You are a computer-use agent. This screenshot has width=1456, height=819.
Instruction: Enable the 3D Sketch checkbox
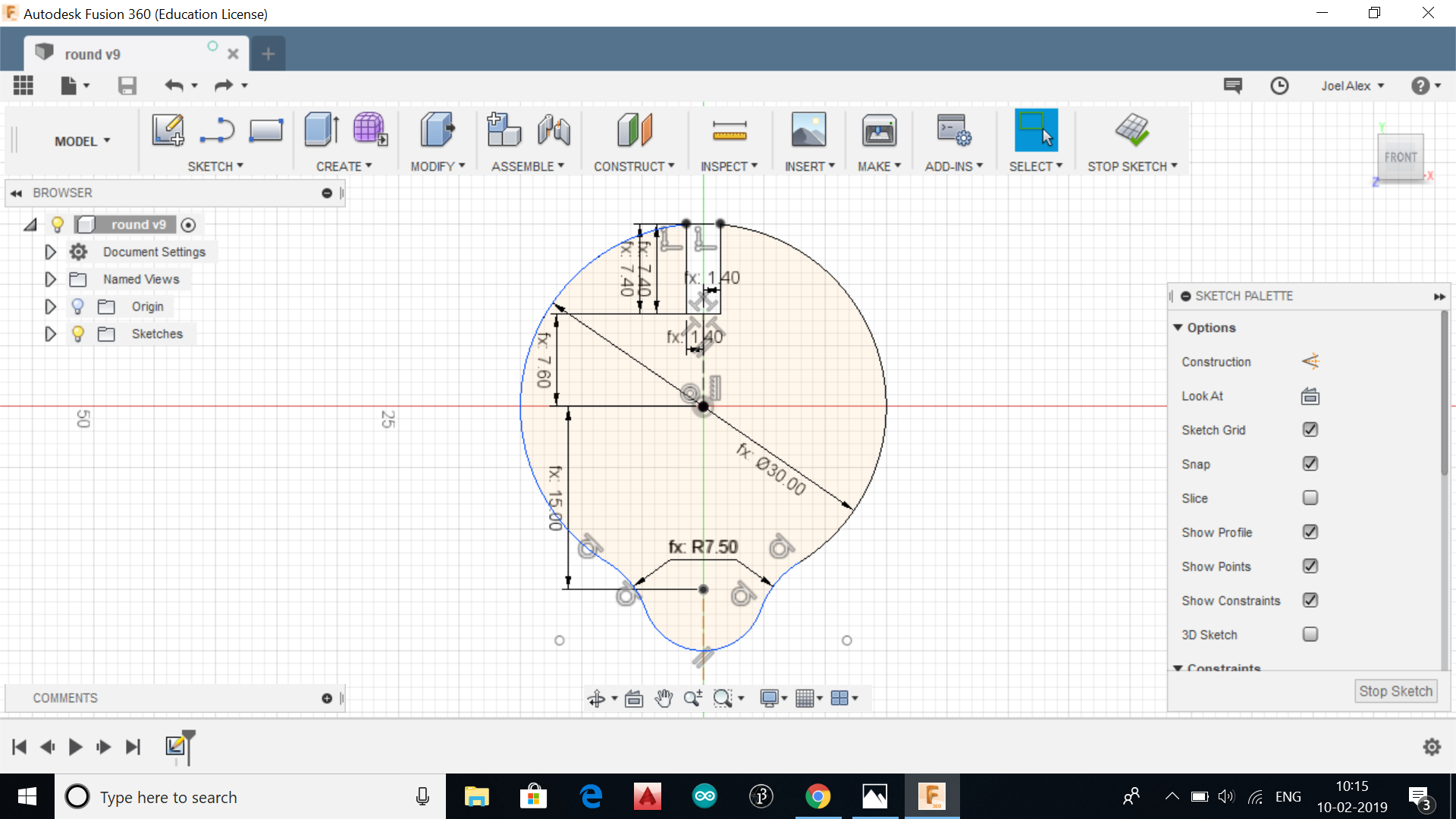click(x=1310, y=635)
